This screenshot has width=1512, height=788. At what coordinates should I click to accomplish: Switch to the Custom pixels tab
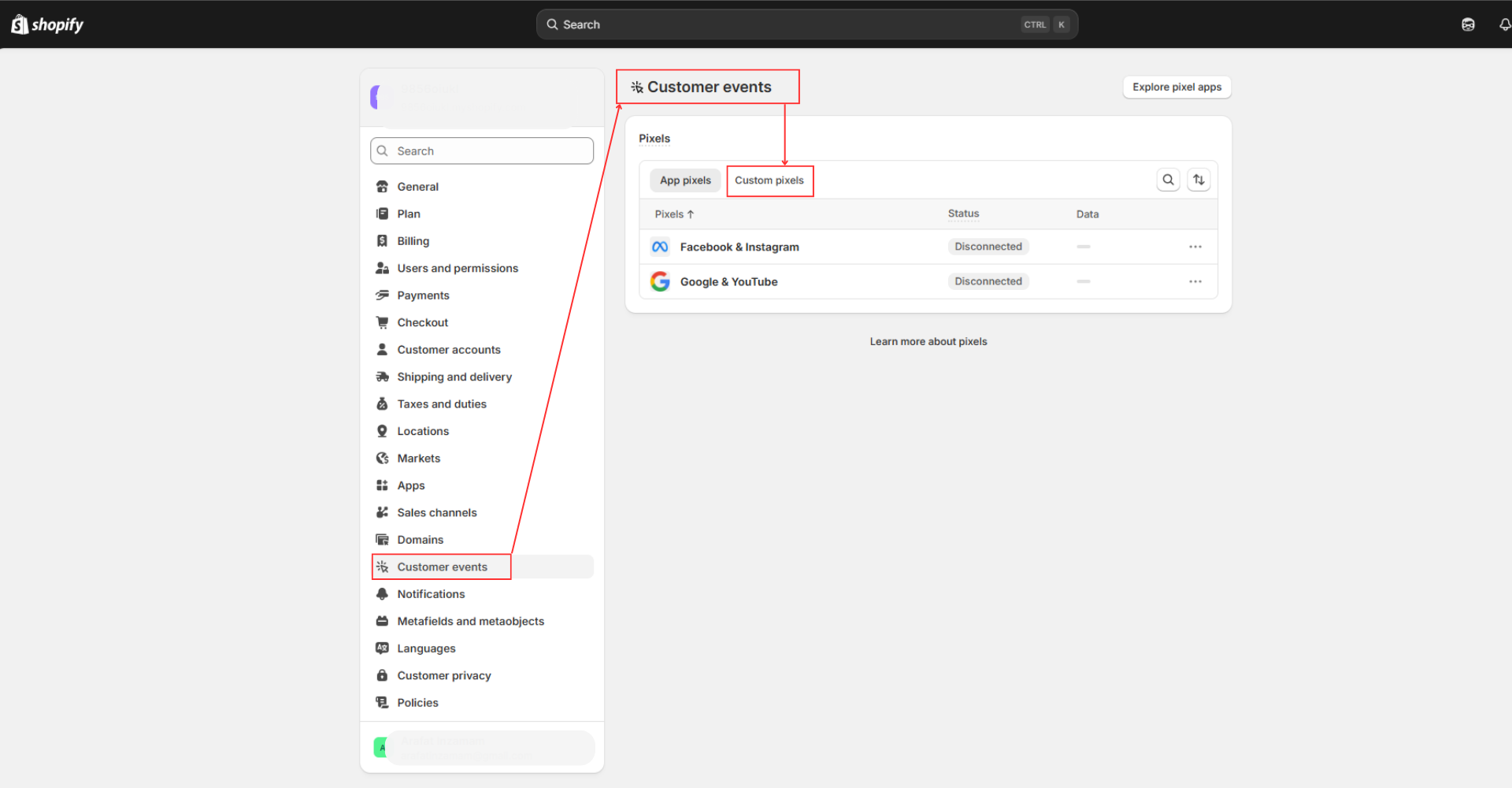769,180
